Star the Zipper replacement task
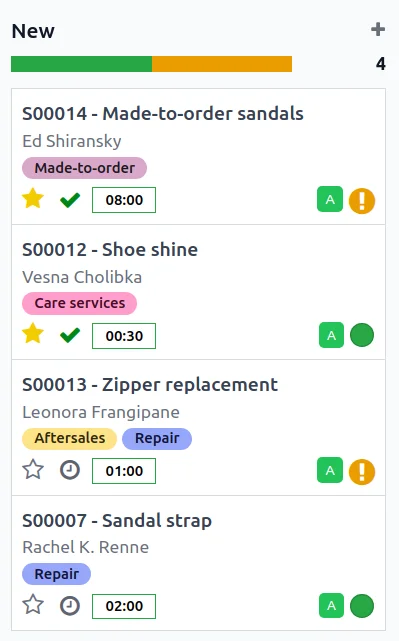Viewport: 399px width, 641px height. tap(33, 469)
